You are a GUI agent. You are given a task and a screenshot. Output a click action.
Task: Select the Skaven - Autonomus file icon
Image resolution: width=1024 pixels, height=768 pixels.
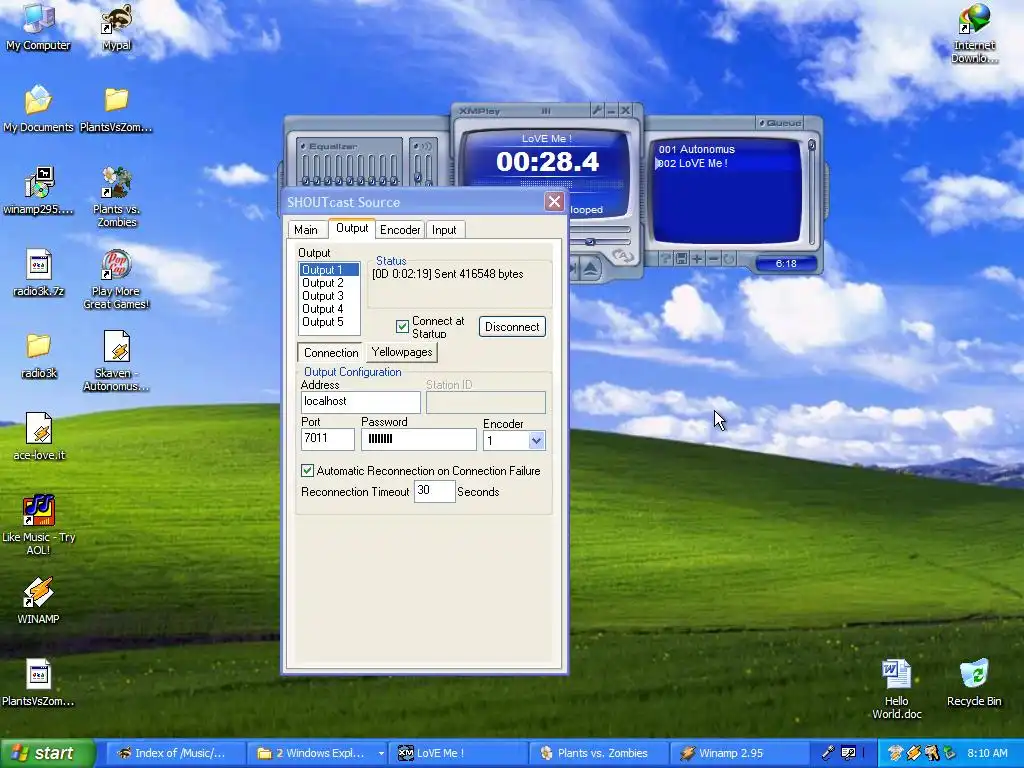tap(116, 360)
